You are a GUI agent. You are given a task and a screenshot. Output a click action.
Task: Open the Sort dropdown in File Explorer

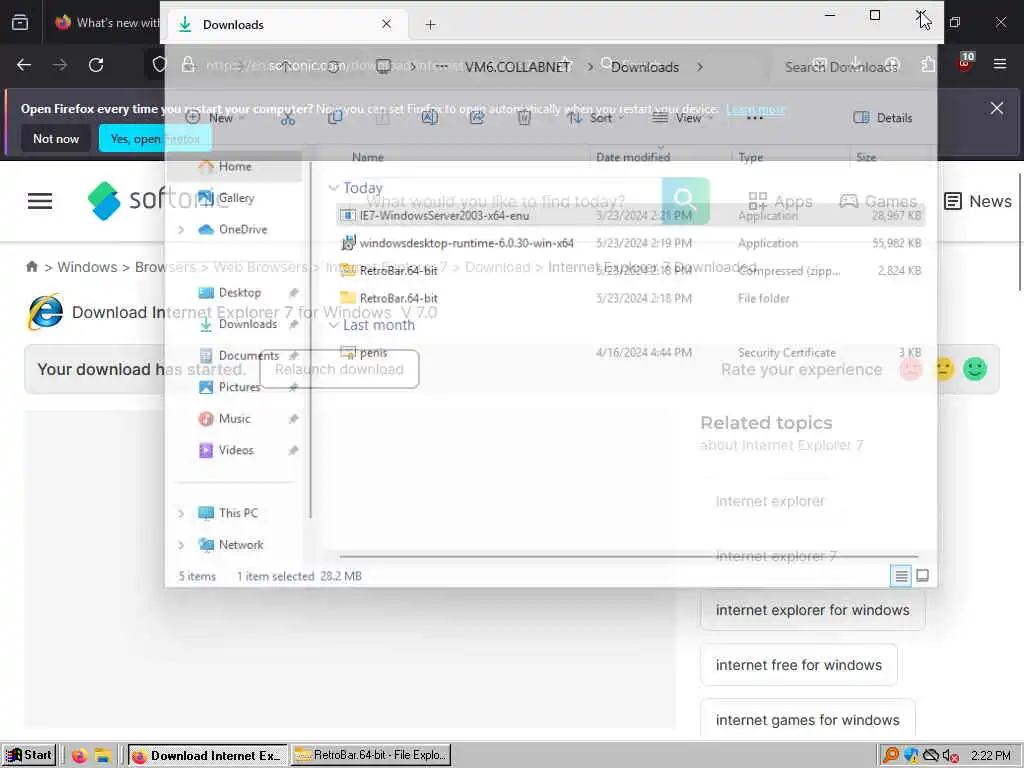pyautogui.click(x=595, y=118)
